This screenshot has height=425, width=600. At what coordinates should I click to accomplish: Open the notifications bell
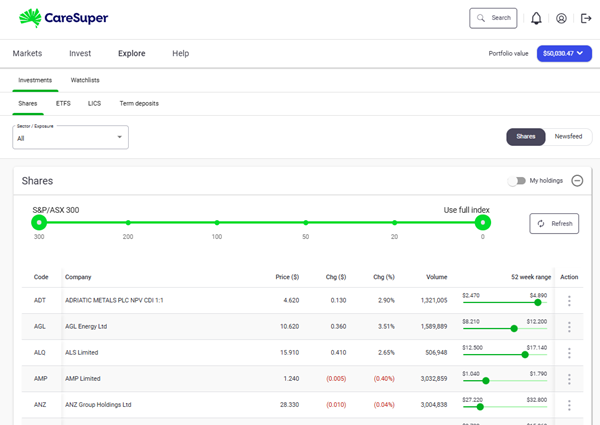coord(536,18)
